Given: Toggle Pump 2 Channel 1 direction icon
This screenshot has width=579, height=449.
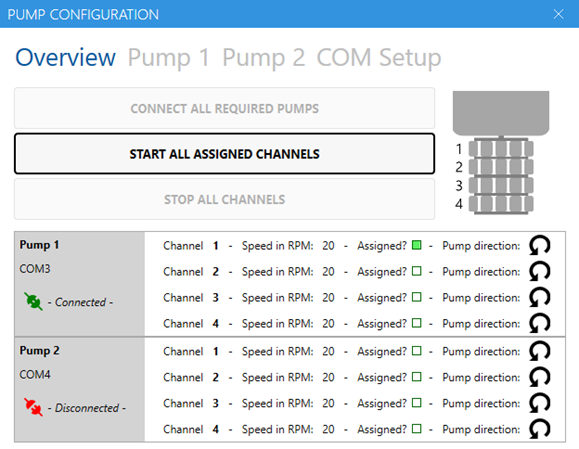Looking at the screenshot, I should [x=539, y=351].
